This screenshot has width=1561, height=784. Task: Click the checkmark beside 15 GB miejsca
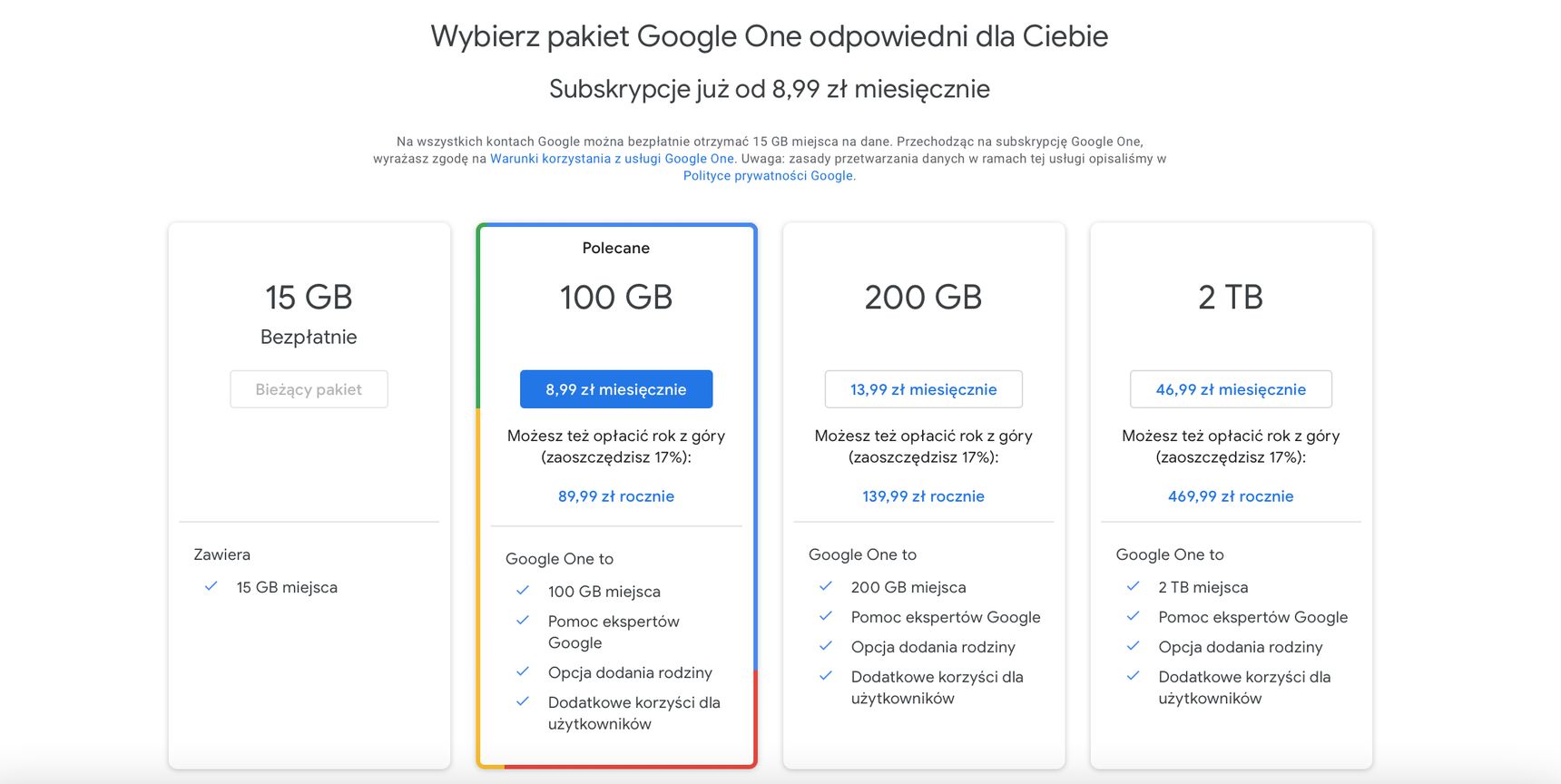pyautogui.click(x=211, y=586)
